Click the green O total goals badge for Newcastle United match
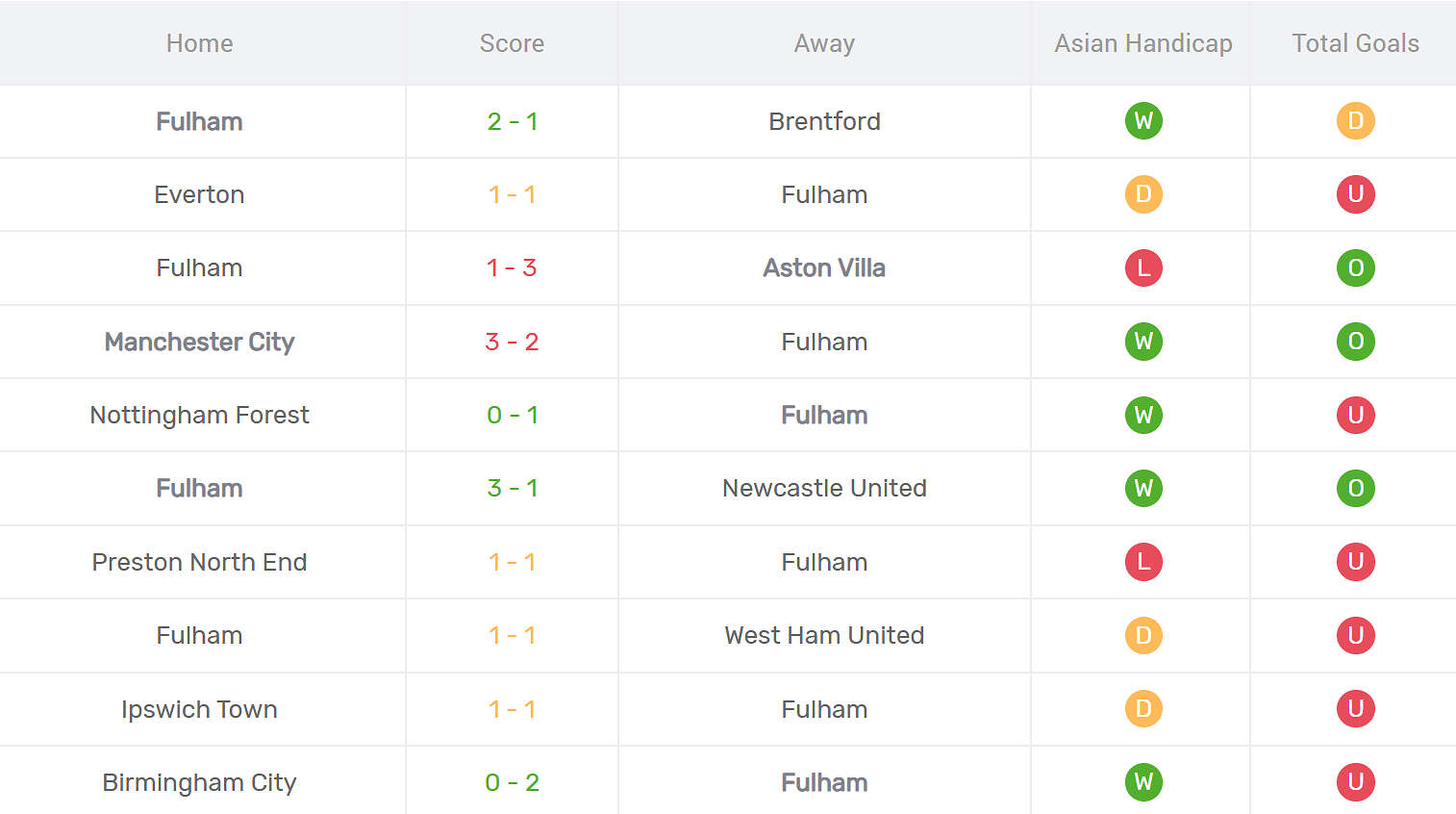The image size is (1456, 814). [x=1355, y=488]
